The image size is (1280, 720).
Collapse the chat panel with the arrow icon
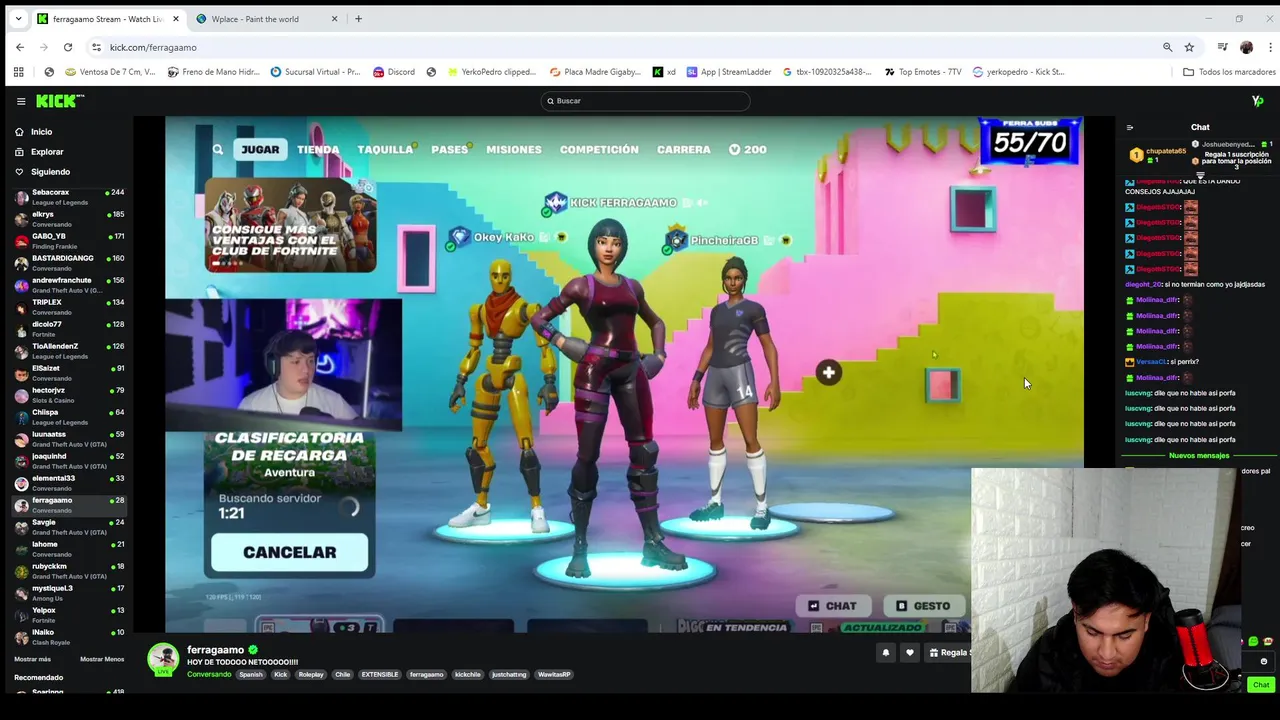(1130, 127)
